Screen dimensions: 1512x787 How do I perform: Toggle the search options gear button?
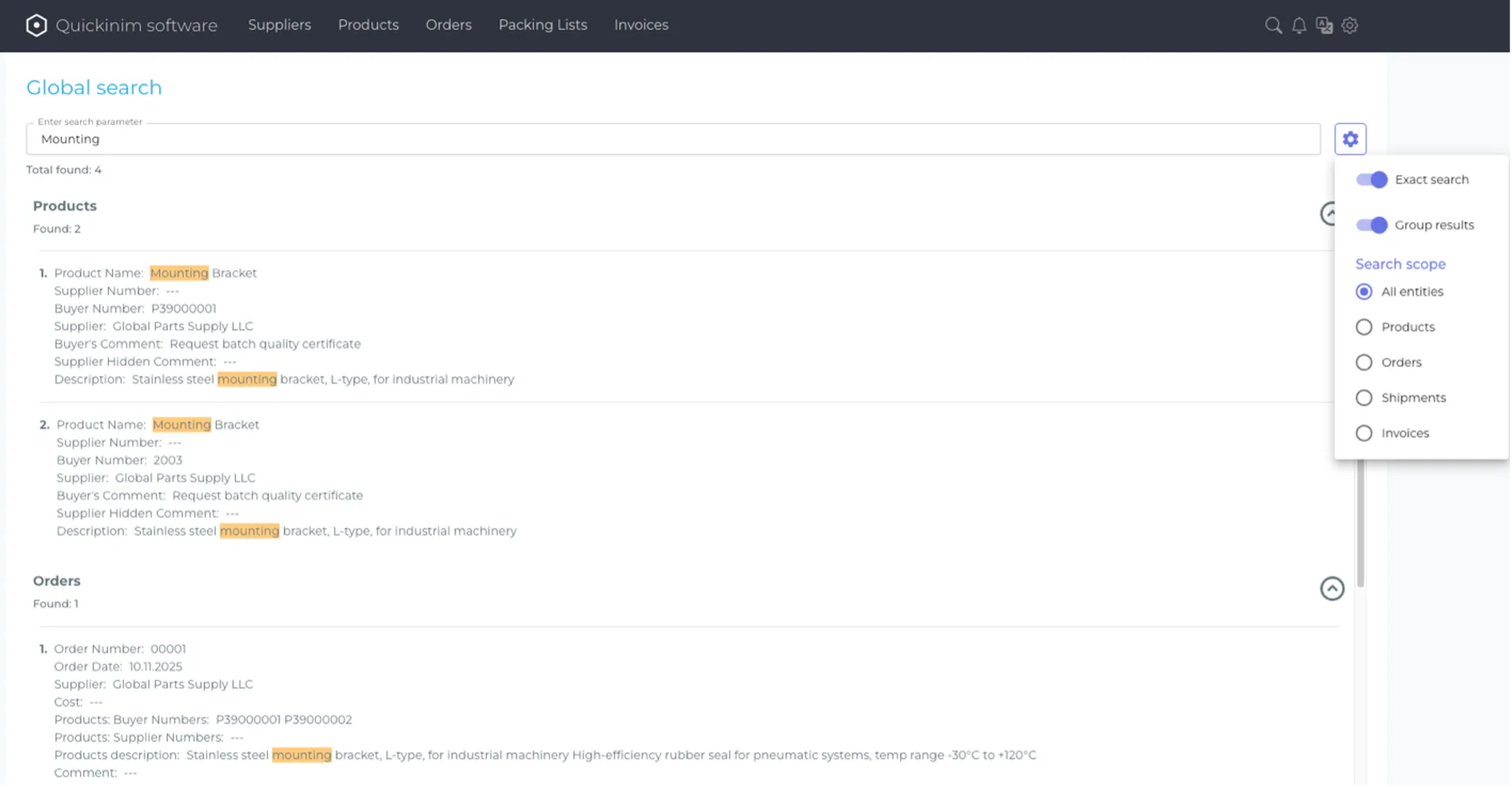pos(1350,139)
